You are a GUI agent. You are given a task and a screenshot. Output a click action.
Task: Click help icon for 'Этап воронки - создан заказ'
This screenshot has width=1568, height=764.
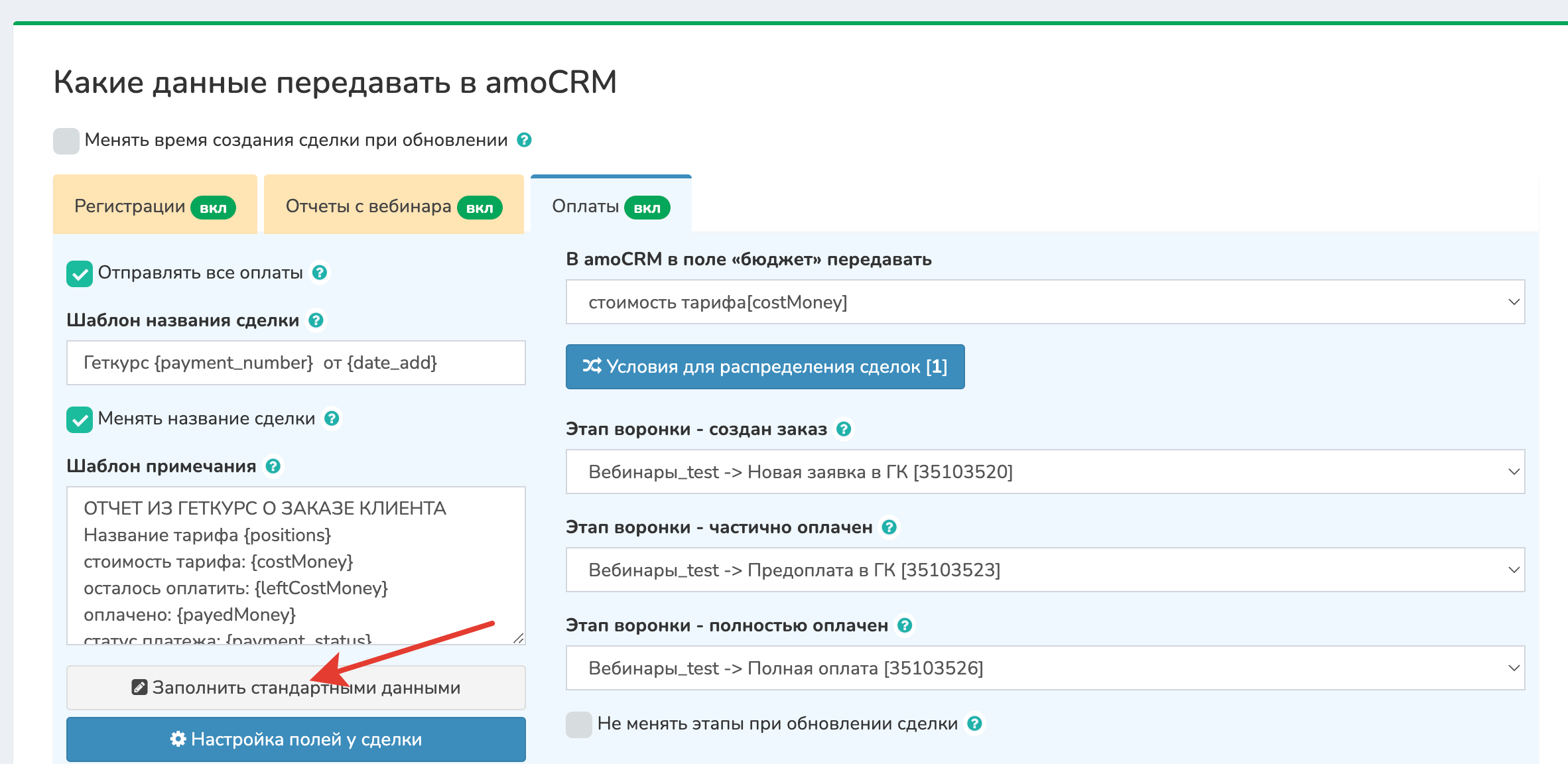(844, 429)
